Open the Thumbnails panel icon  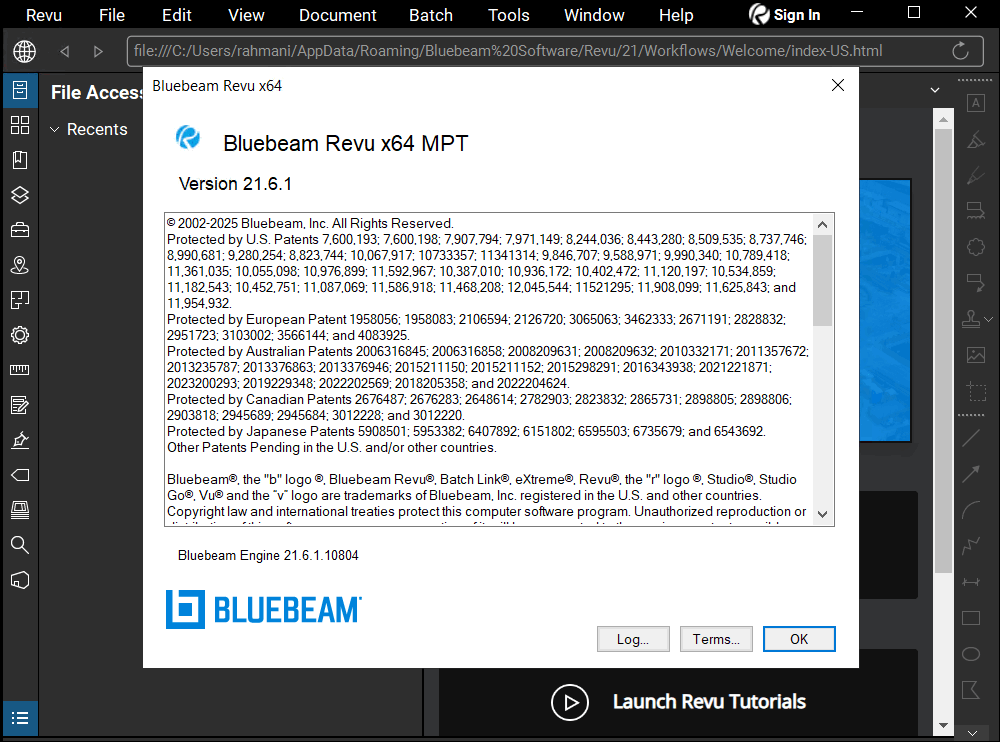tap(20, 125)
